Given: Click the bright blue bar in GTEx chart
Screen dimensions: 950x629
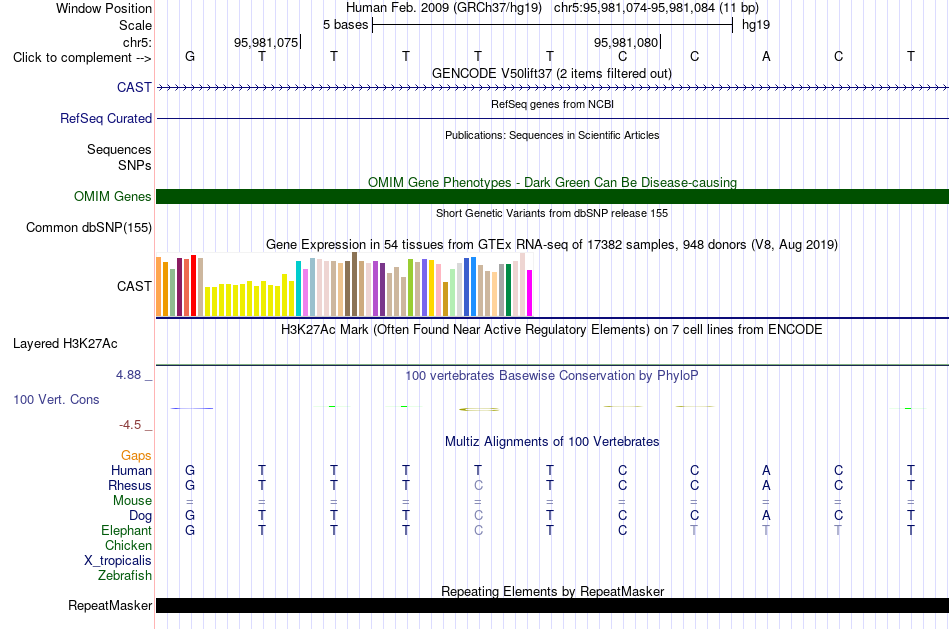Looking at the screenshot, I should pos(473,287).
